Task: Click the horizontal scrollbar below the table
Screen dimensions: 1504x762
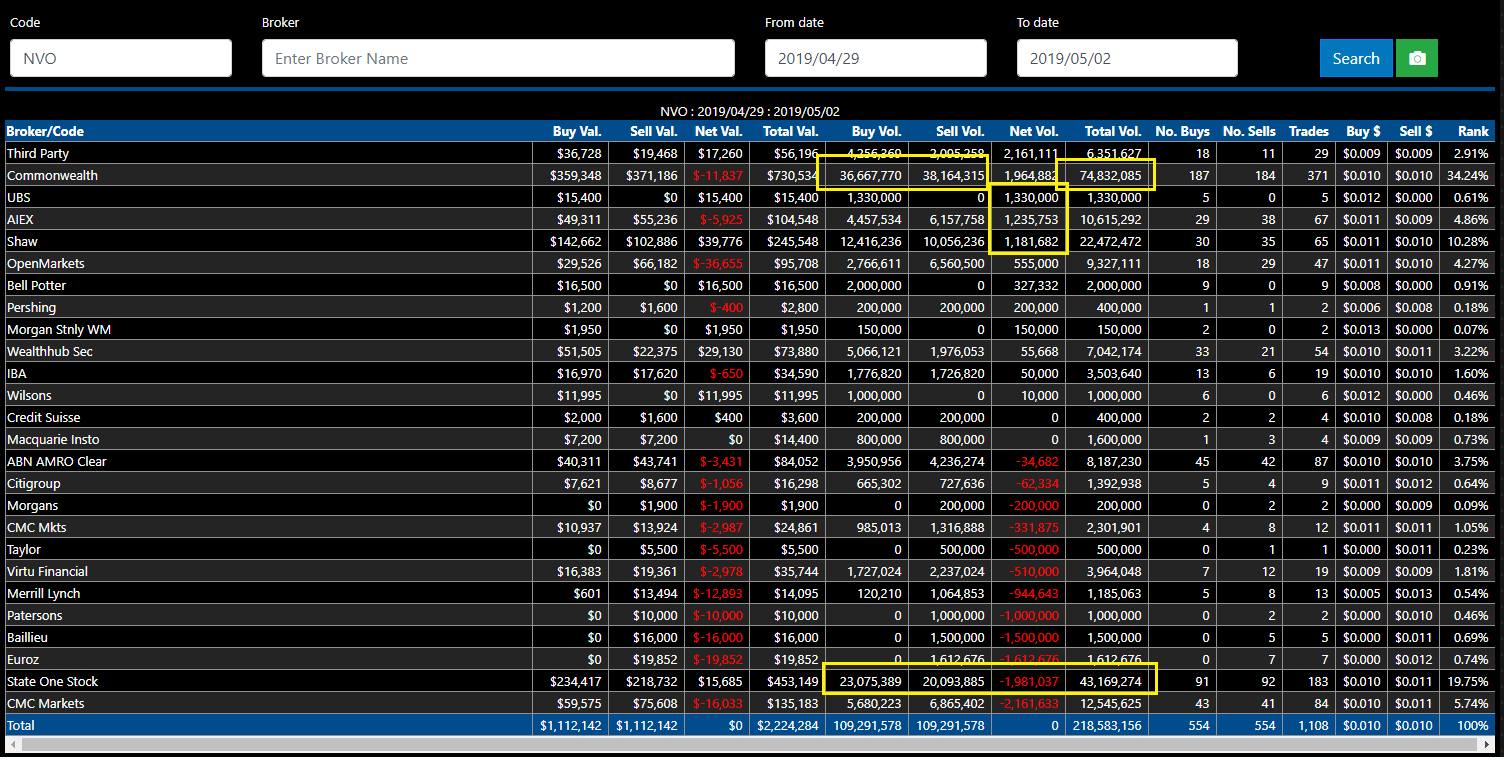Action: (x=752, y=744)
